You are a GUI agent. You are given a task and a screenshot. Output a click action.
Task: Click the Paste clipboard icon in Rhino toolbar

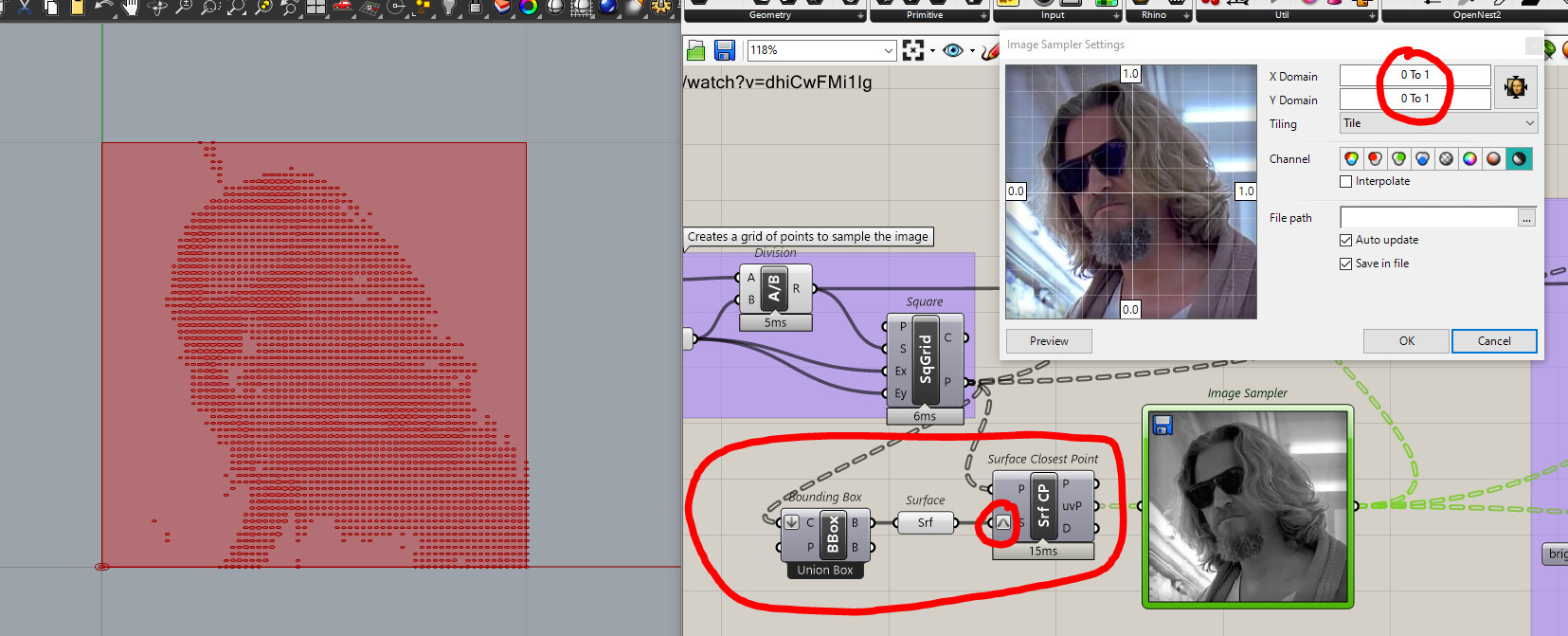pos(76,6)
